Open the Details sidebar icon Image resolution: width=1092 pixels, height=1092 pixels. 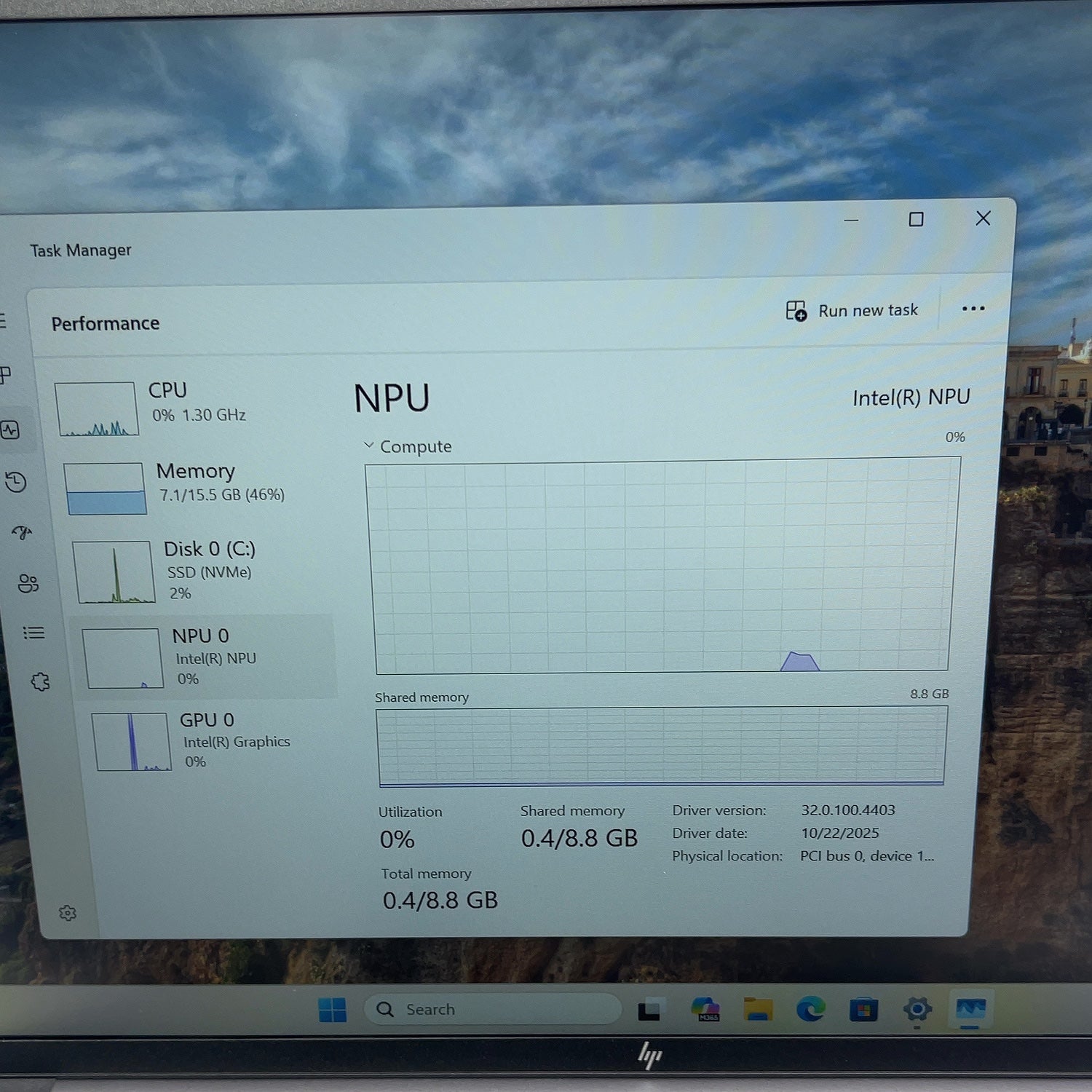pyautogui.click(x=33, y=633)
